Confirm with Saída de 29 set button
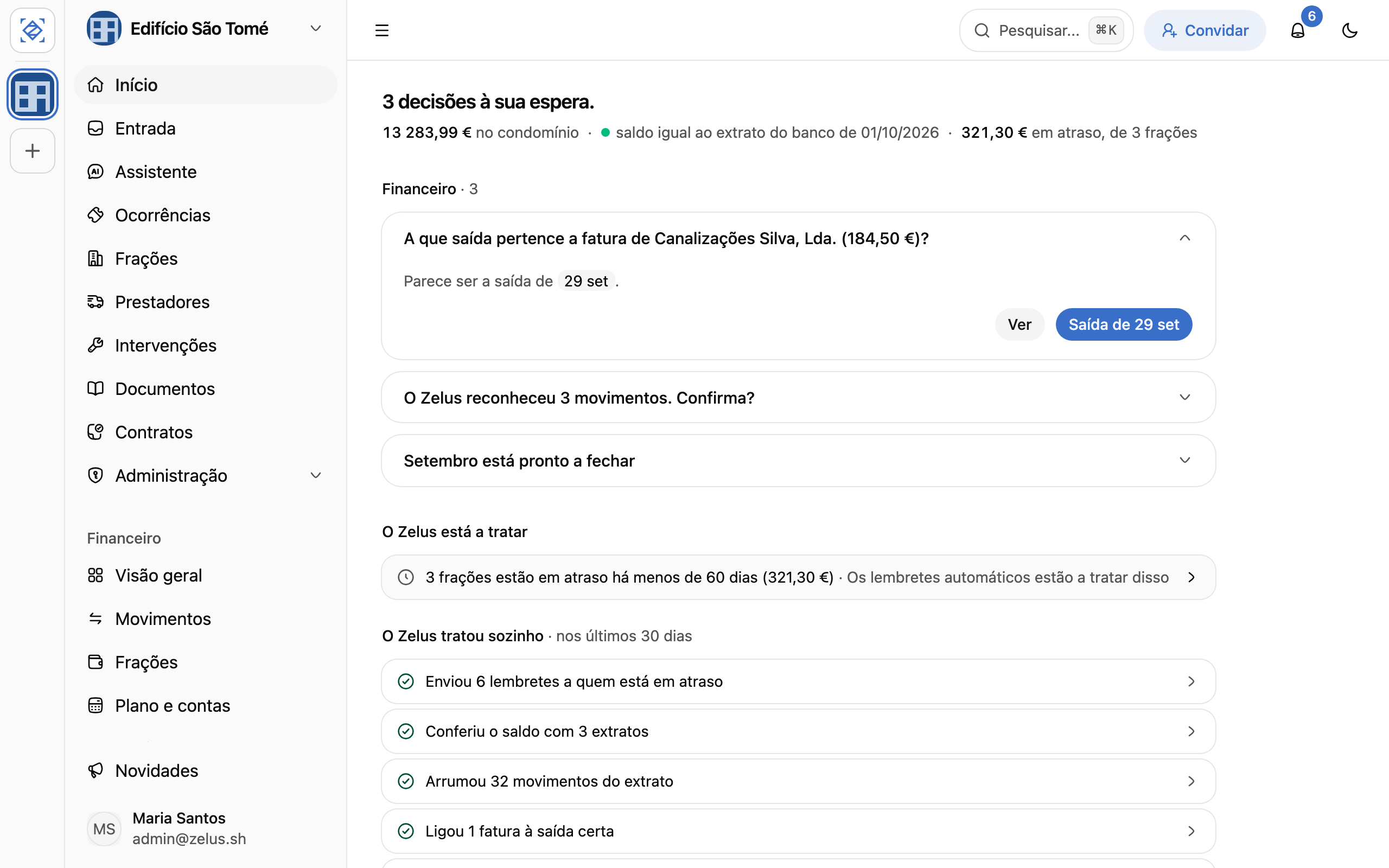Image resolution: width=1389 pixels, height=868 pixels. coord(1123,324)
